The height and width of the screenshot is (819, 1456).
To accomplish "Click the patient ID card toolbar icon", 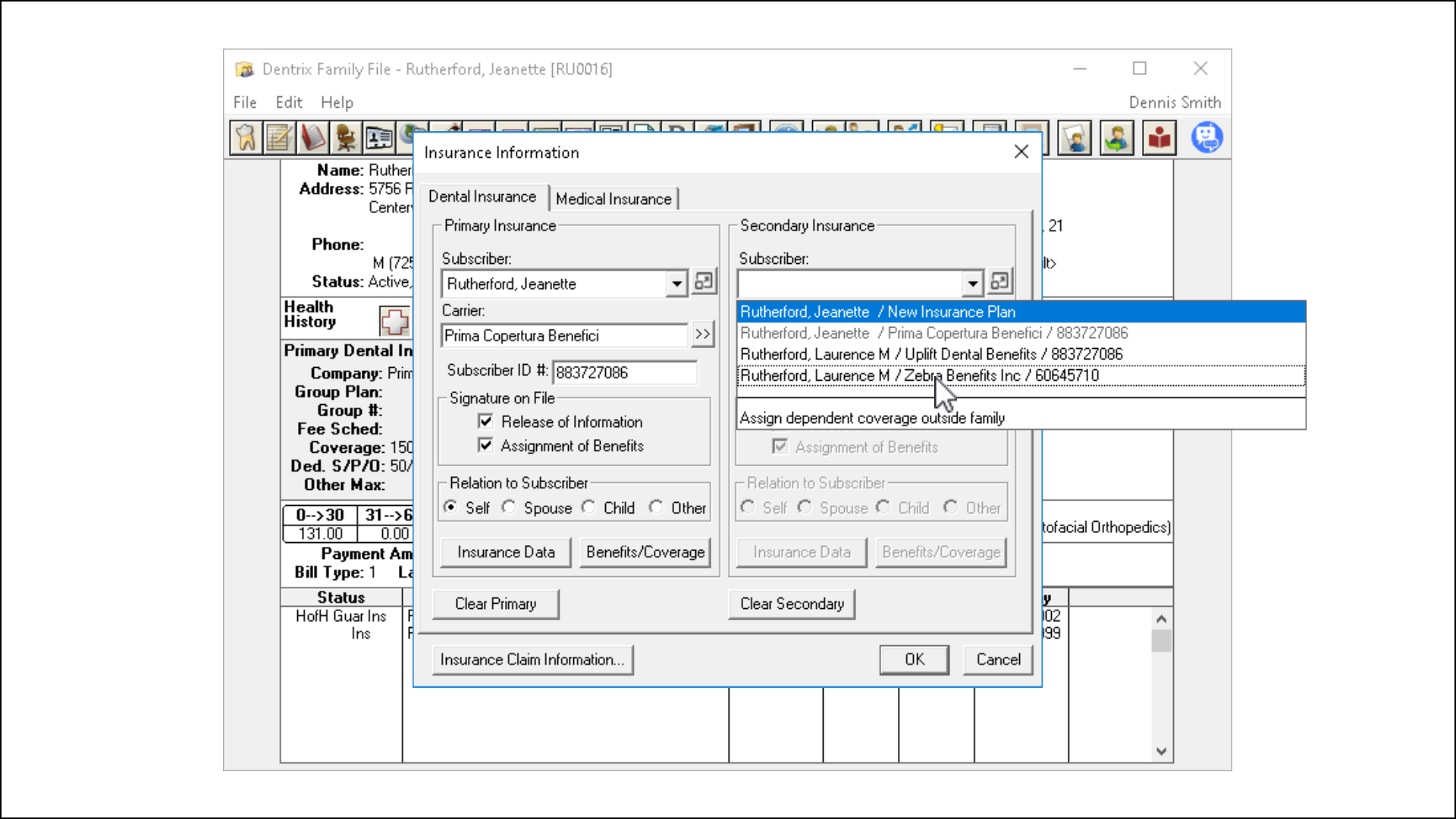I will tap(378, 138).
